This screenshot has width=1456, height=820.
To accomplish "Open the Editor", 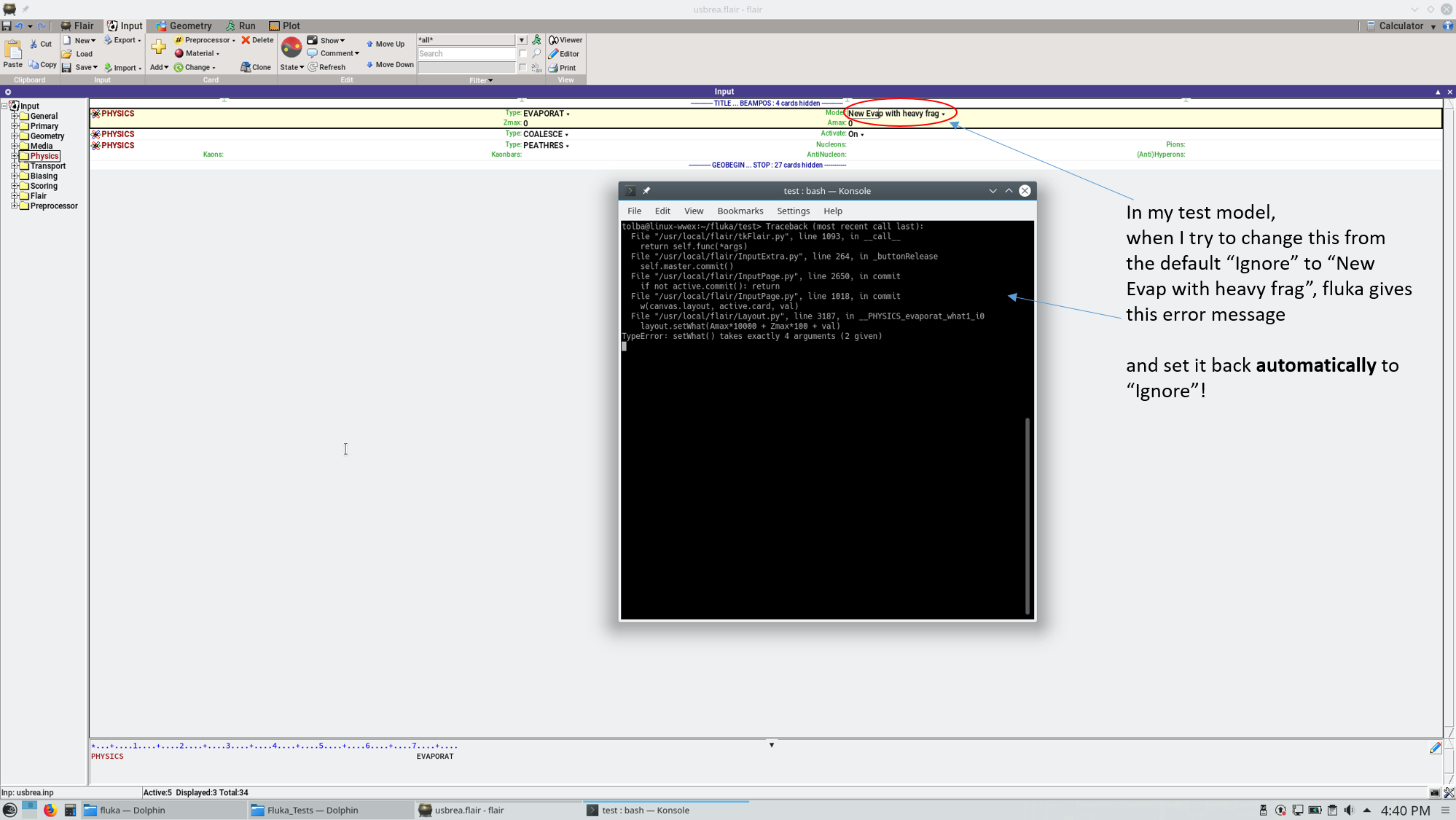I will (x=564, y=54).
